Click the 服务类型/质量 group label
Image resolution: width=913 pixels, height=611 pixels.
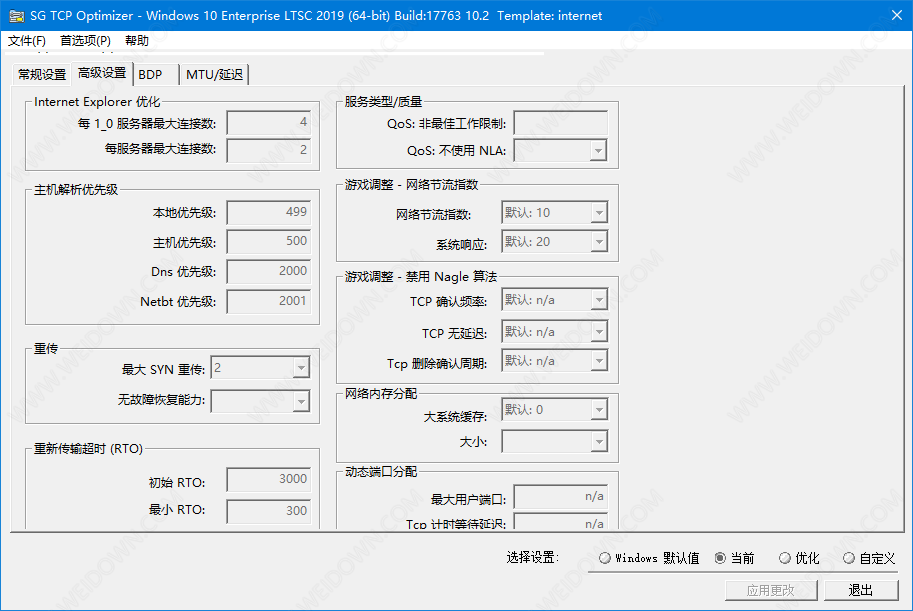pos(383,102)
